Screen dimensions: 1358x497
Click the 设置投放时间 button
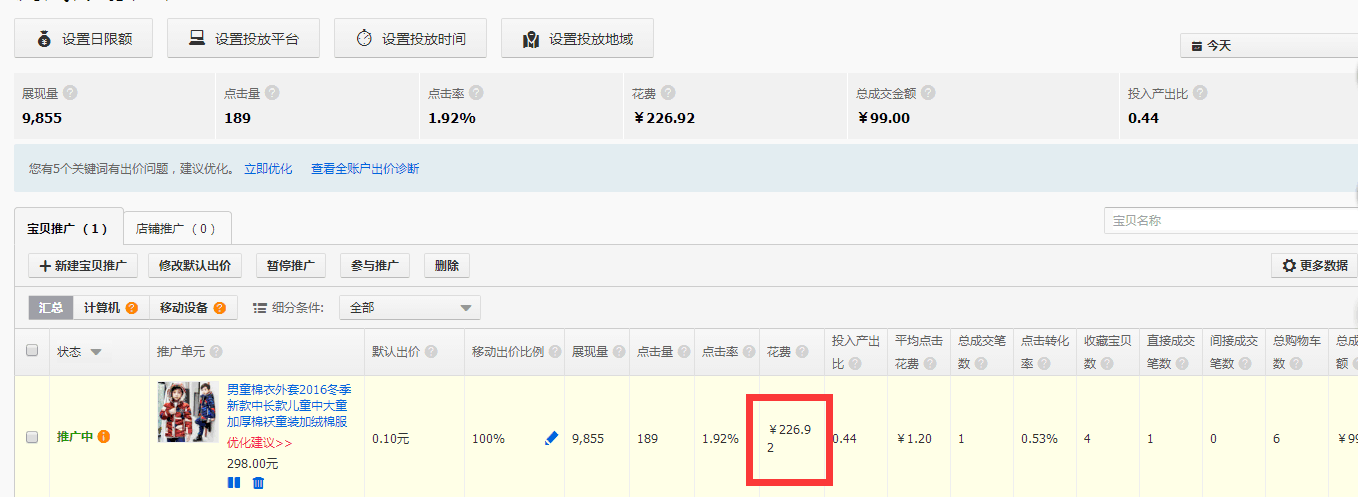[411, 39]
